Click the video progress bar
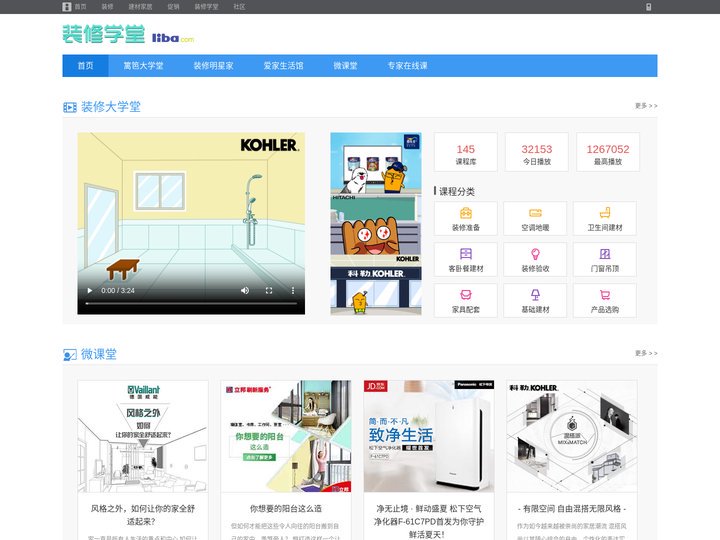 click(191, 304)
